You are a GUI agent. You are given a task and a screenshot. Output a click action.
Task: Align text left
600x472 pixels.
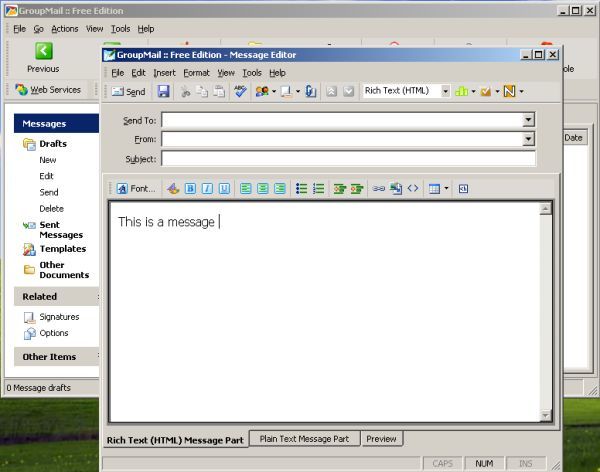[246, 188]
